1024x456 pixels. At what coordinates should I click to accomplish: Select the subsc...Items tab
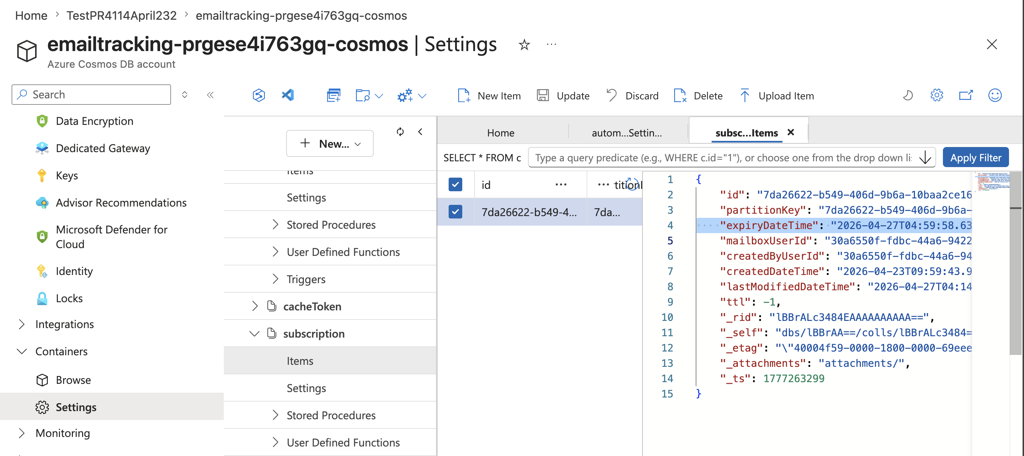point(746,133)
